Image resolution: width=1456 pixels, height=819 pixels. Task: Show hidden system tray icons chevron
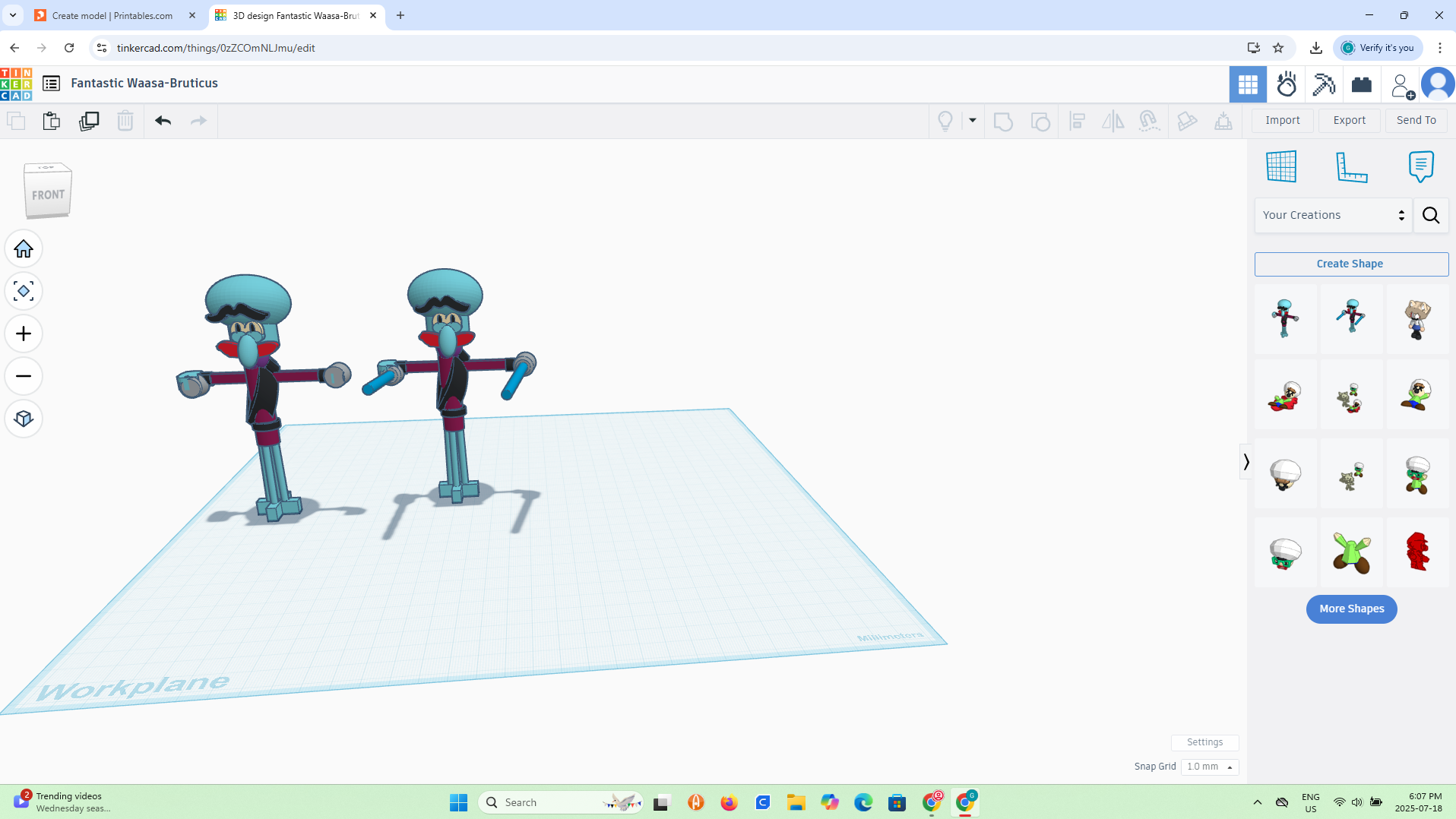tap(1258, 802)
